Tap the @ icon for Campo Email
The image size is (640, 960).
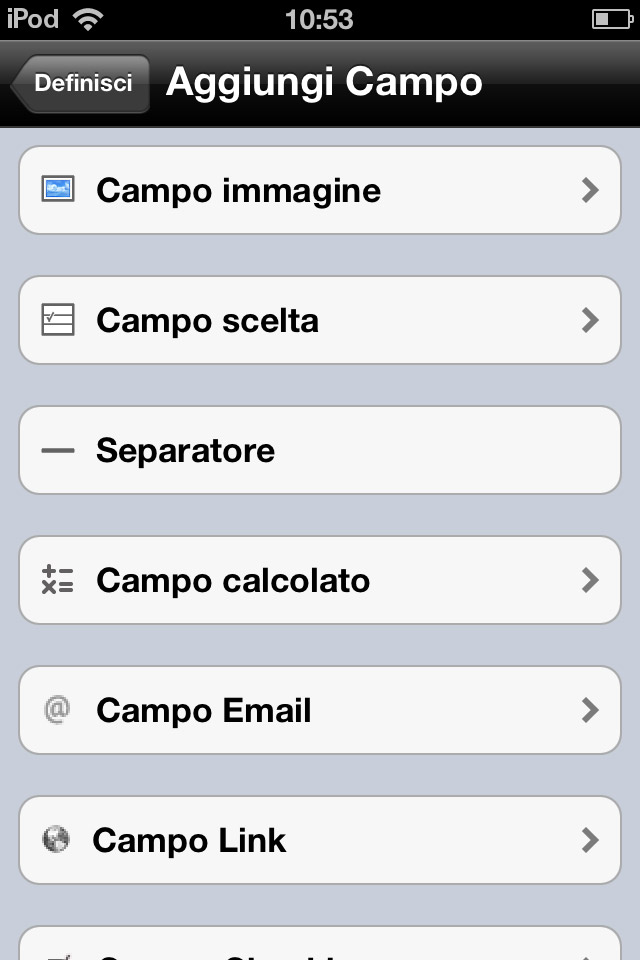57,710
